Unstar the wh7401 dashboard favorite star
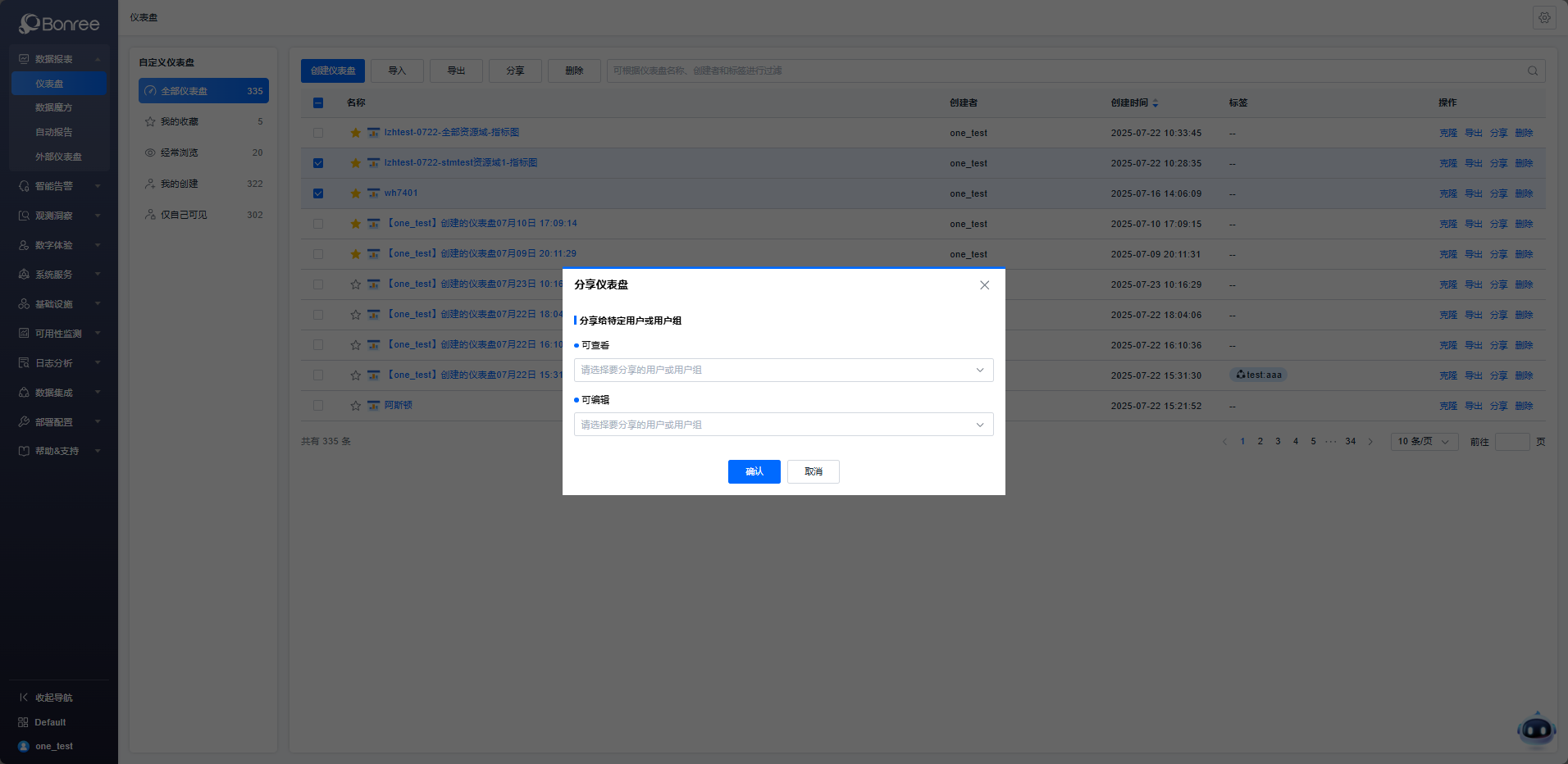Screen dimensions: 1568x764 pos(356,193)
